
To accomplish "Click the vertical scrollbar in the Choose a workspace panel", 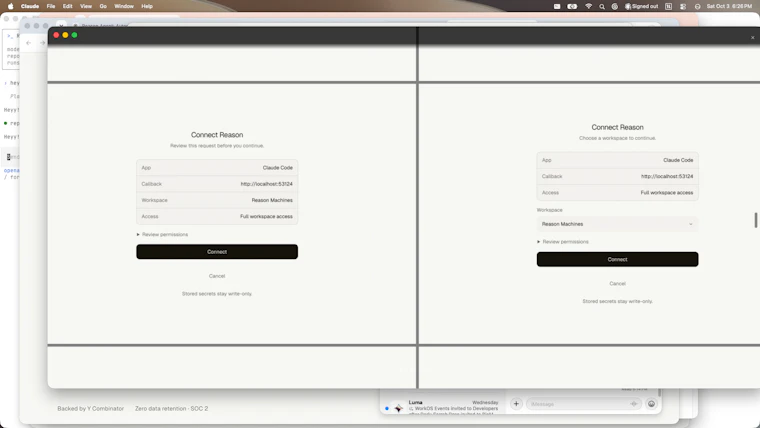I will (x=756, y=220).
